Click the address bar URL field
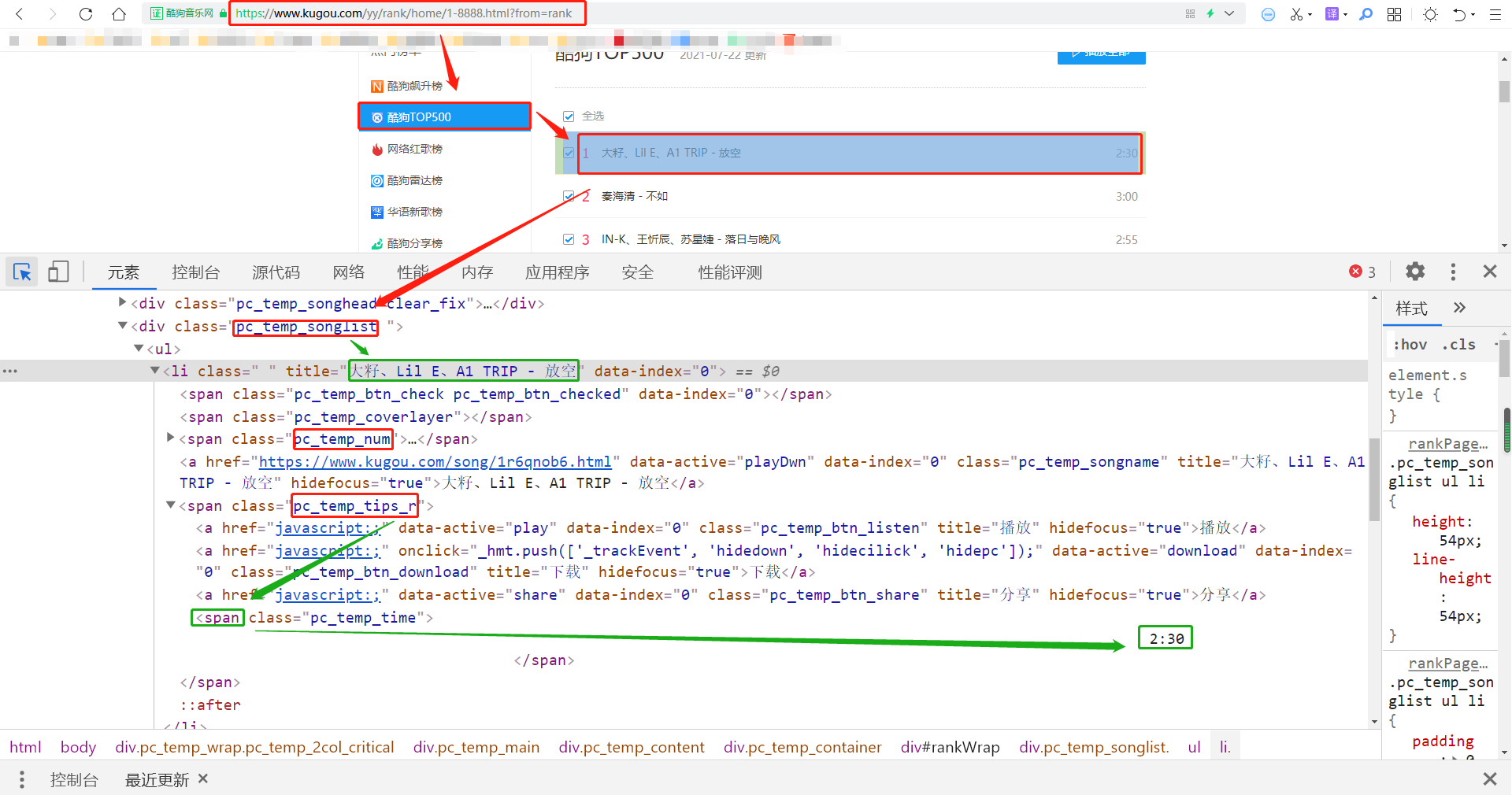This screenshot has width=1512, height=795. tap(406, 13)
